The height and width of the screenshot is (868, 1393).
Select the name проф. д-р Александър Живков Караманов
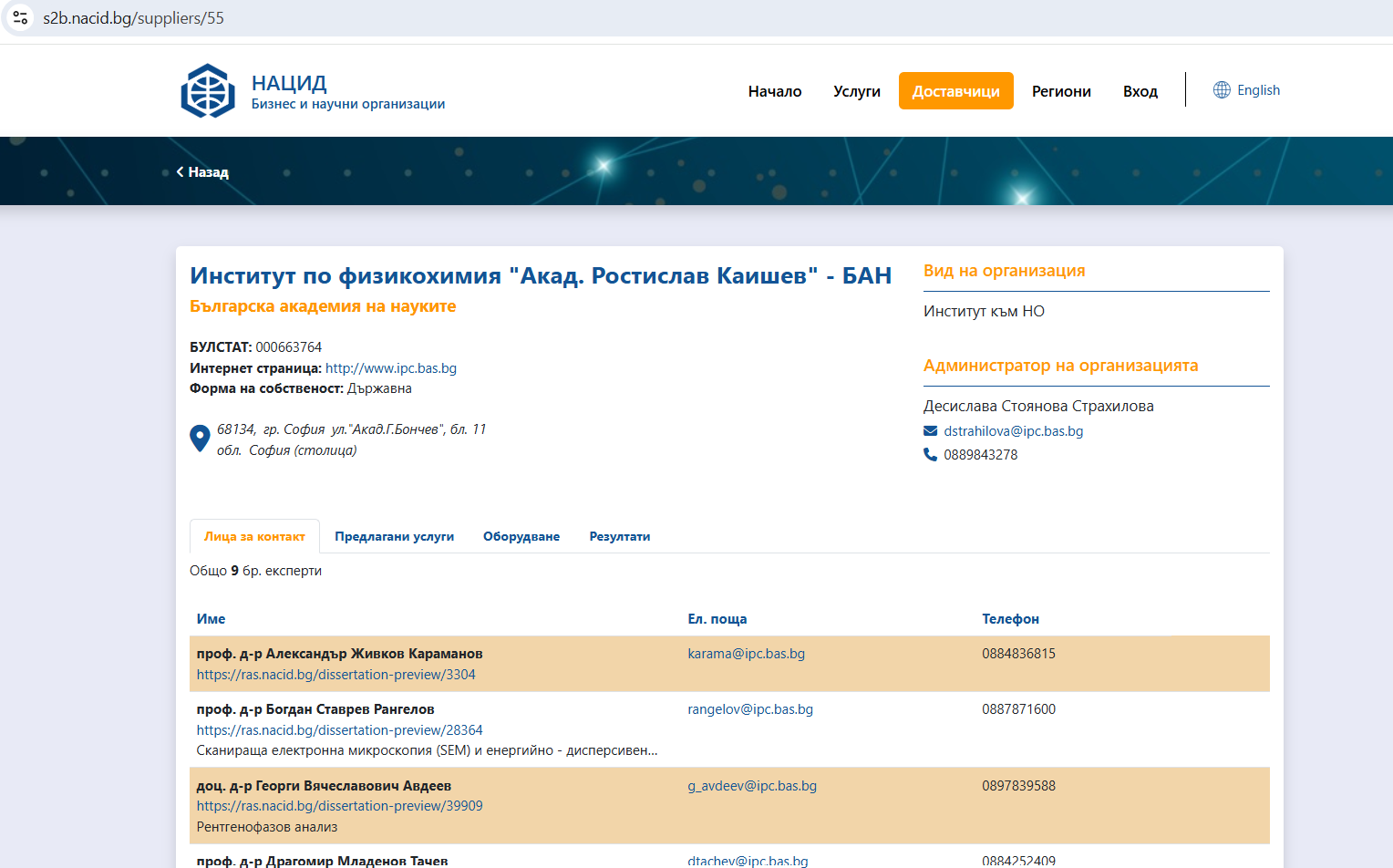point(340,654)
